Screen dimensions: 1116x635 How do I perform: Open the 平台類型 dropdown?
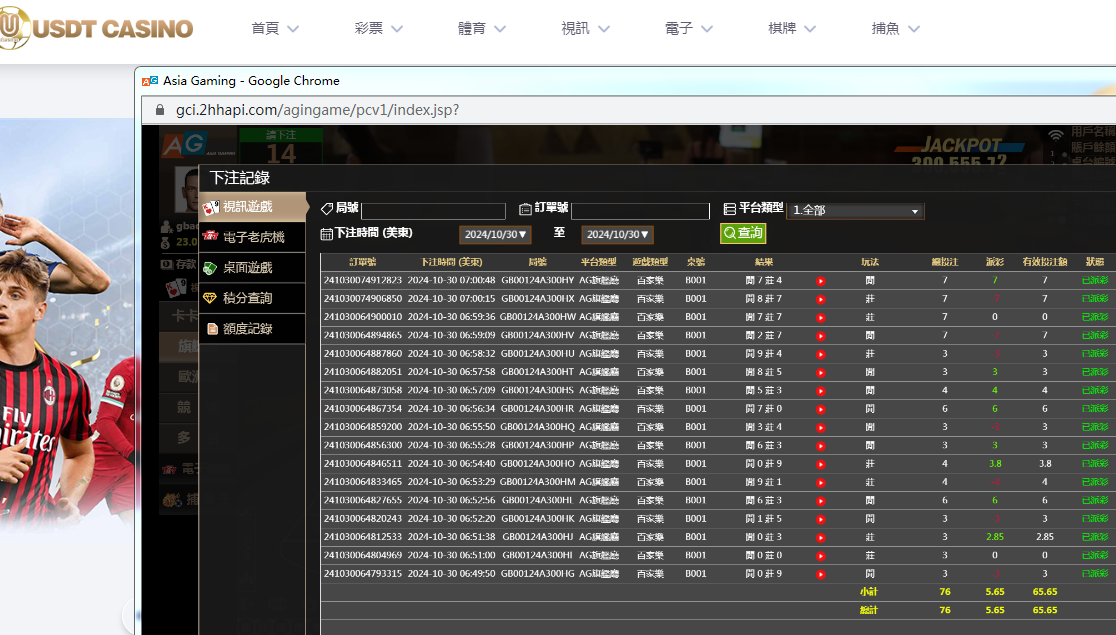[855, 211]
